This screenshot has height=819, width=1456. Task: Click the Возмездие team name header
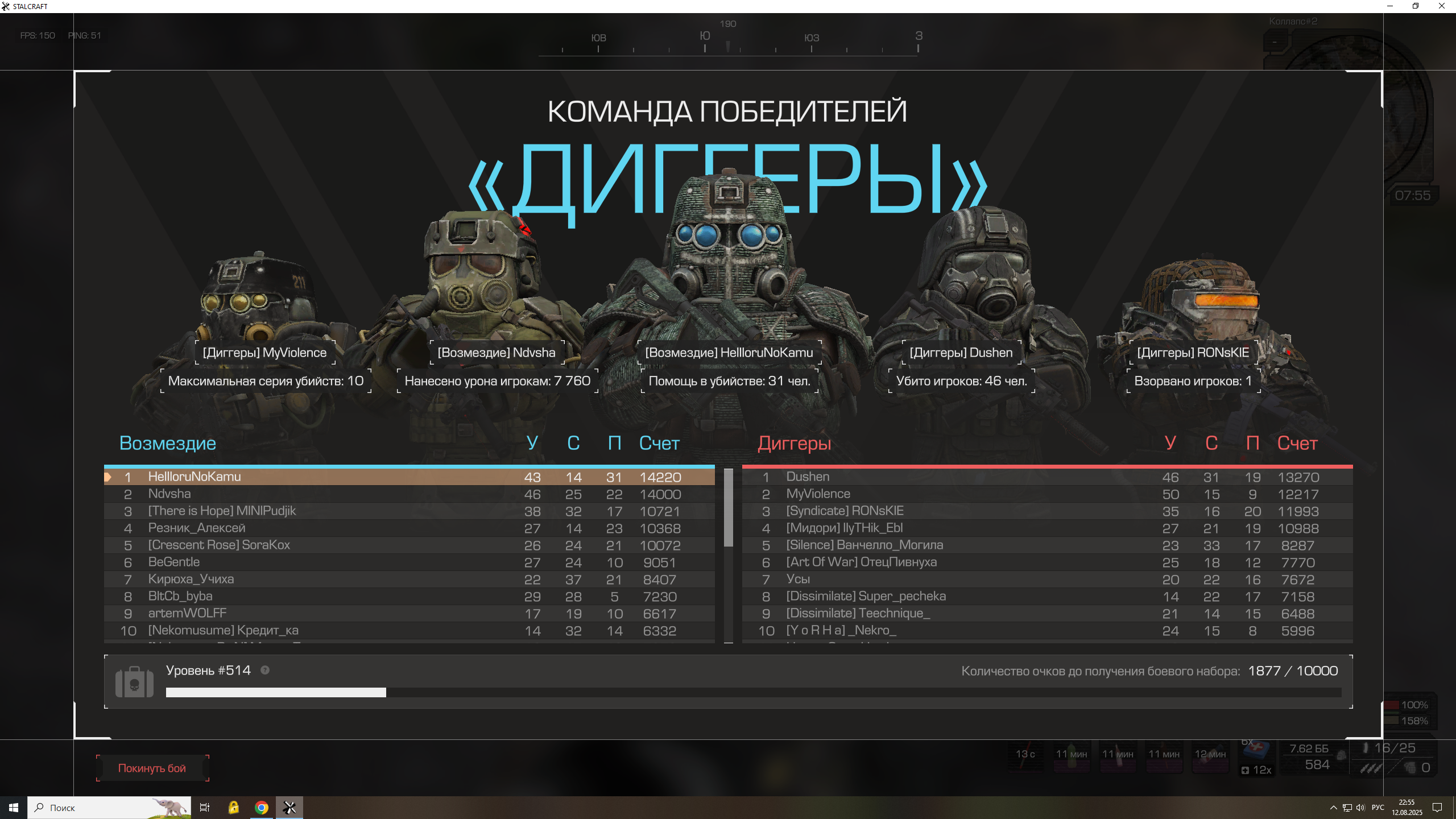point(168,443)
